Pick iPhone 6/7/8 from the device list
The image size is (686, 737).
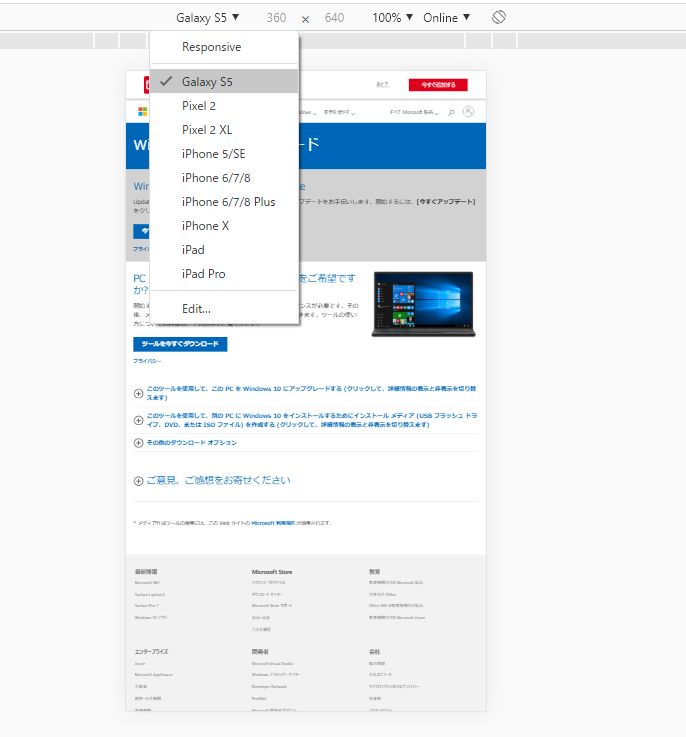pyautogui.click(x=224, y=178)
